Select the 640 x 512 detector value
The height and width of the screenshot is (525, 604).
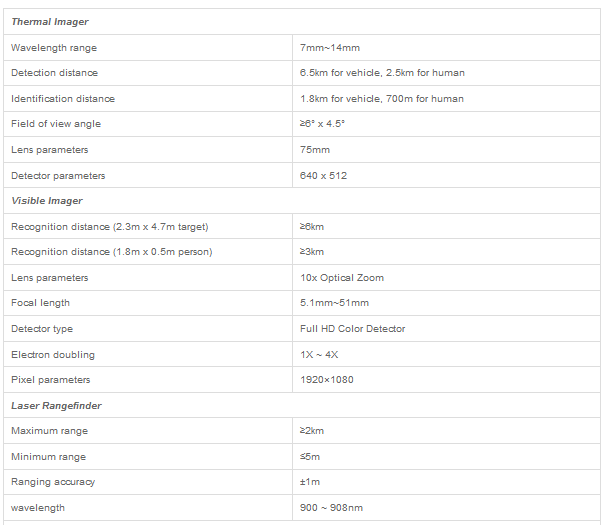[324, 176]
